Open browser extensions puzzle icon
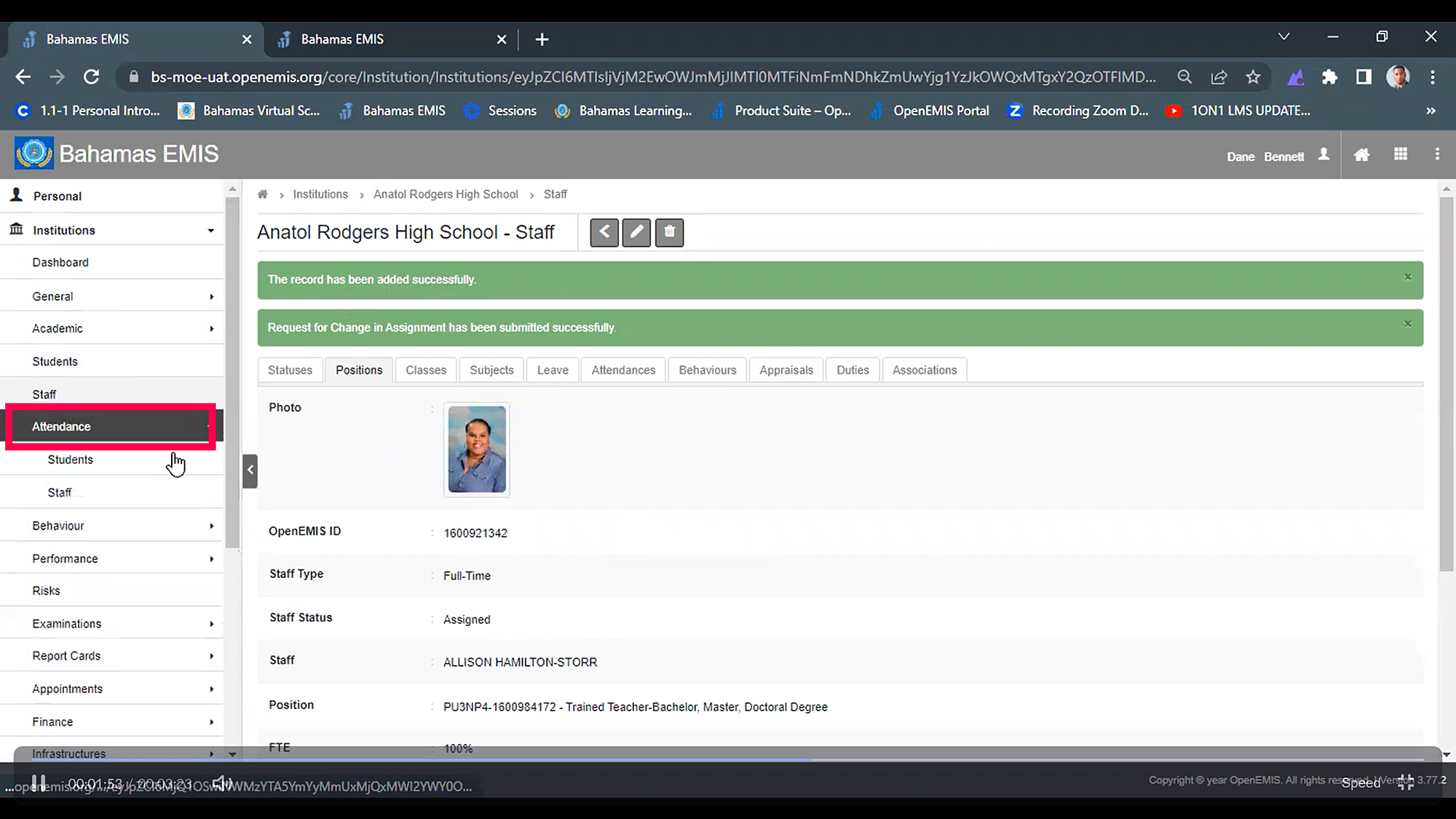Viewport: 1456px width, 819px height. click(x=1329, y=76)
